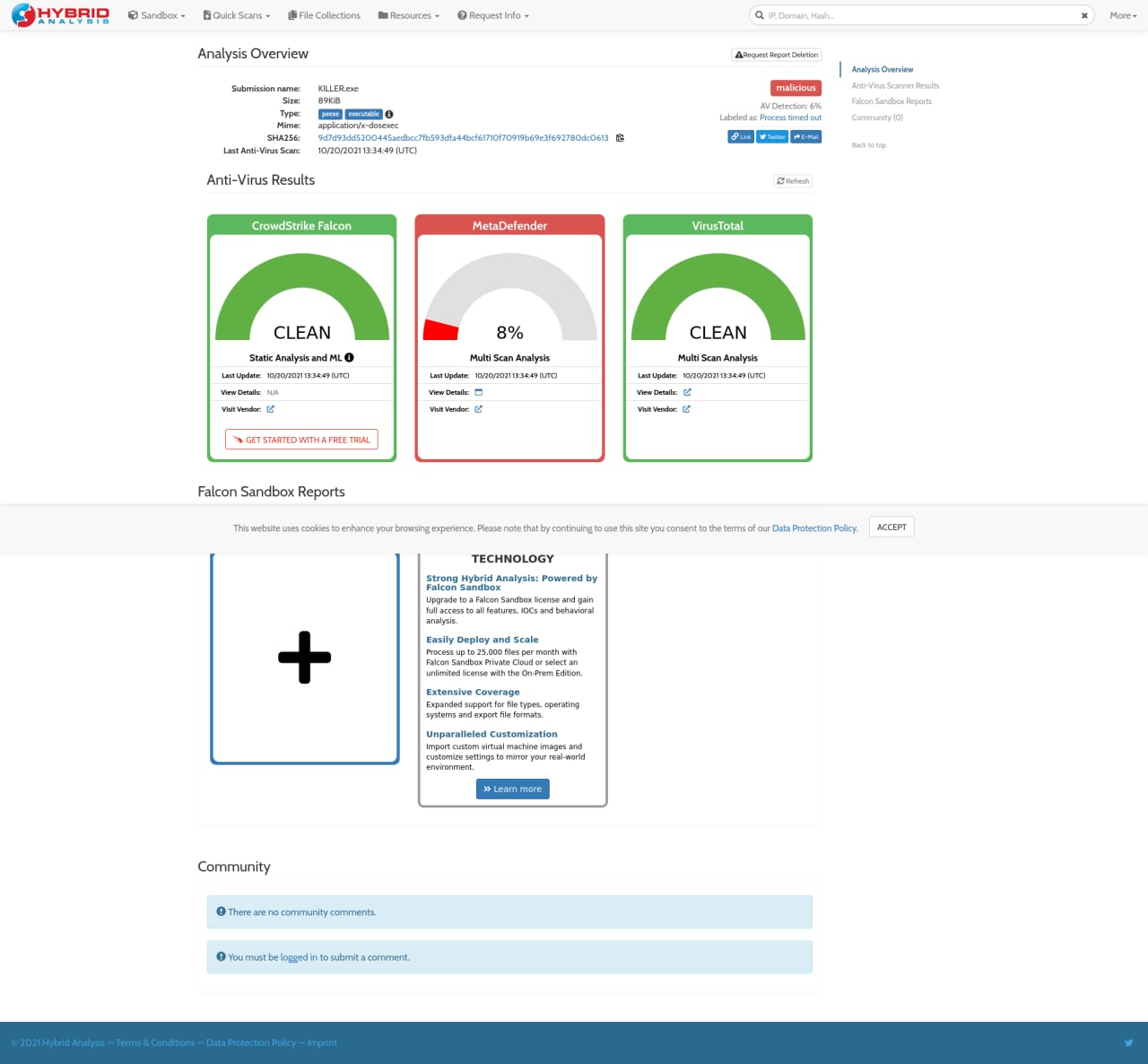The height and width of the screenshot is (1064, 1148).
Task: Refresh the Anti-Virus Results
Action: pos(793,181)
